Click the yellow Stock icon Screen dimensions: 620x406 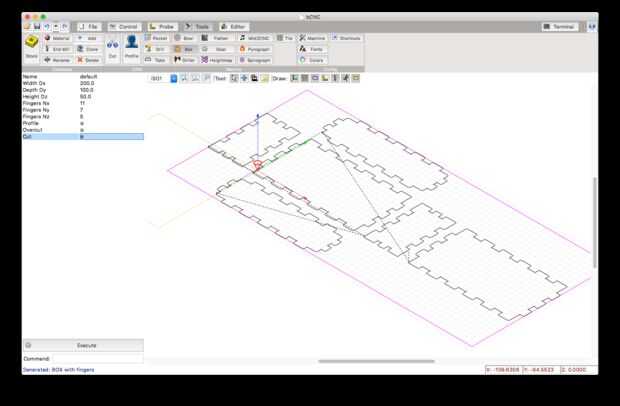click(32, 42)
